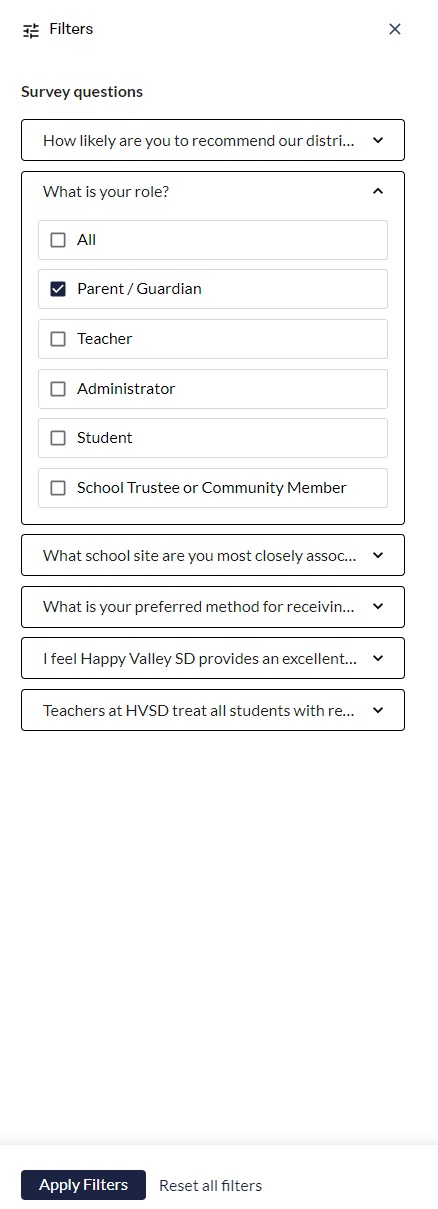Click chevron next to 'What school site' question
438x1209 pixels.
(x=378, y=555)
